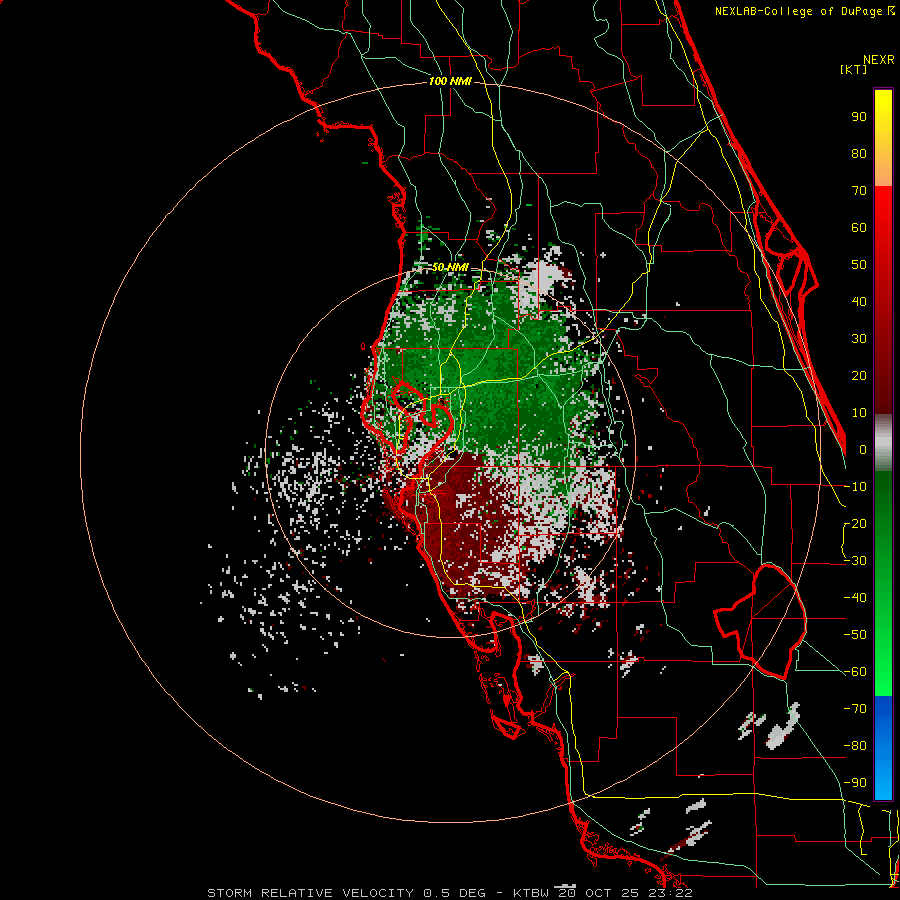Click the 40 value on velocity scale
This screenshot has height=900, width=900.
pos(859,301)
